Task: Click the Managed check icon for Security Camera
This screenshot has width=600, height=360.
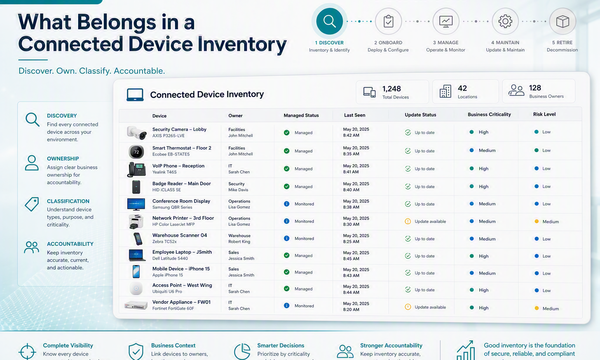Action: coord(286,132)
